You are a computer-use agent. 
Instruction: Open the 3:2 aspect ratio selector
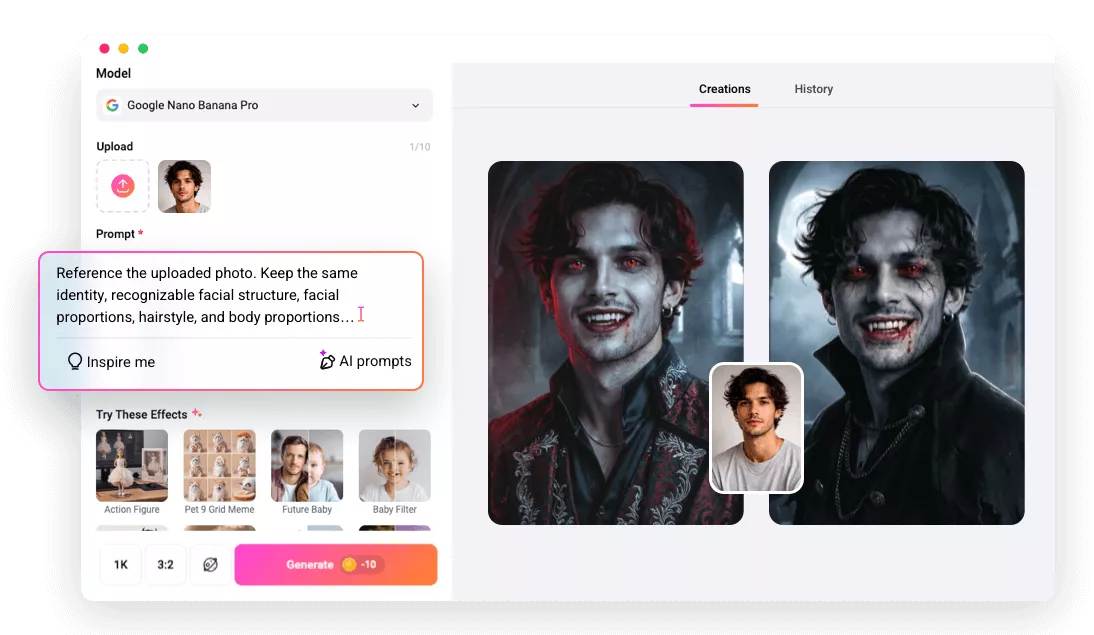[165, 565]
